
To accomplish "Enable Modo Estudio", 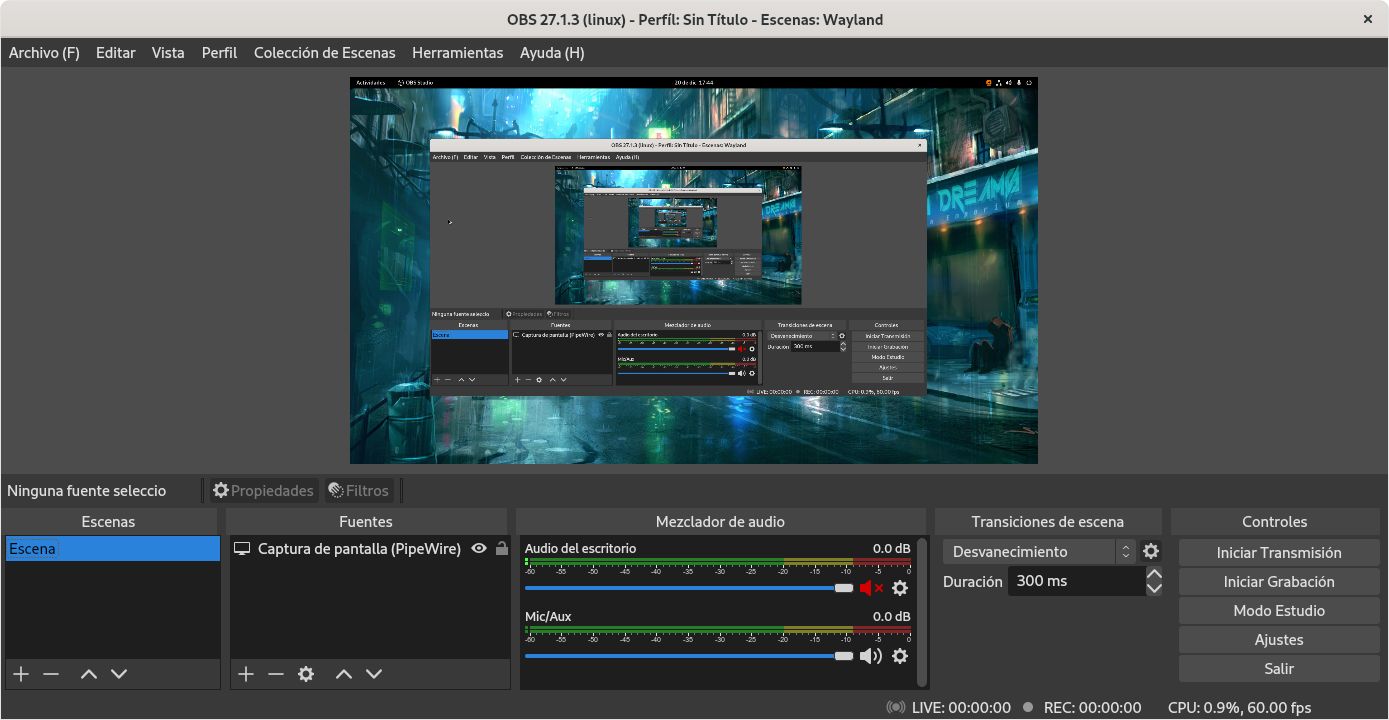I will [1279, 610].
